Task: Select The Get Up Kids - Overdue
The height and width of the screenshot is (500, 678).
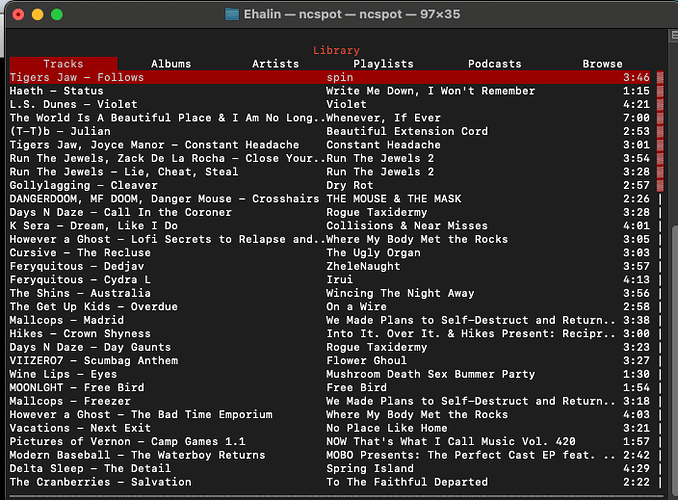Action: pos(329,307)
